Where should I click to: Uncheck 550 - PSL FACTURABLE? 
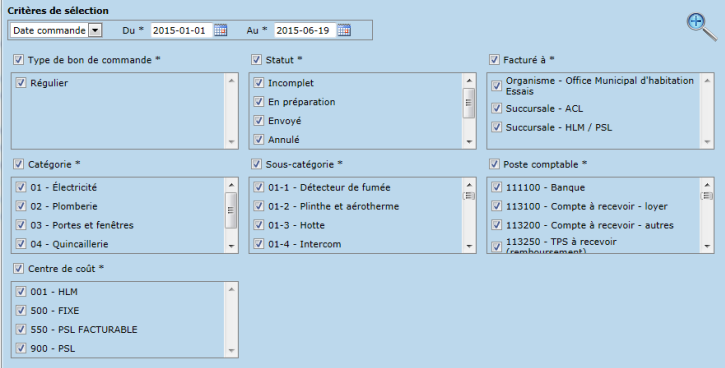[x=21, y=330]
